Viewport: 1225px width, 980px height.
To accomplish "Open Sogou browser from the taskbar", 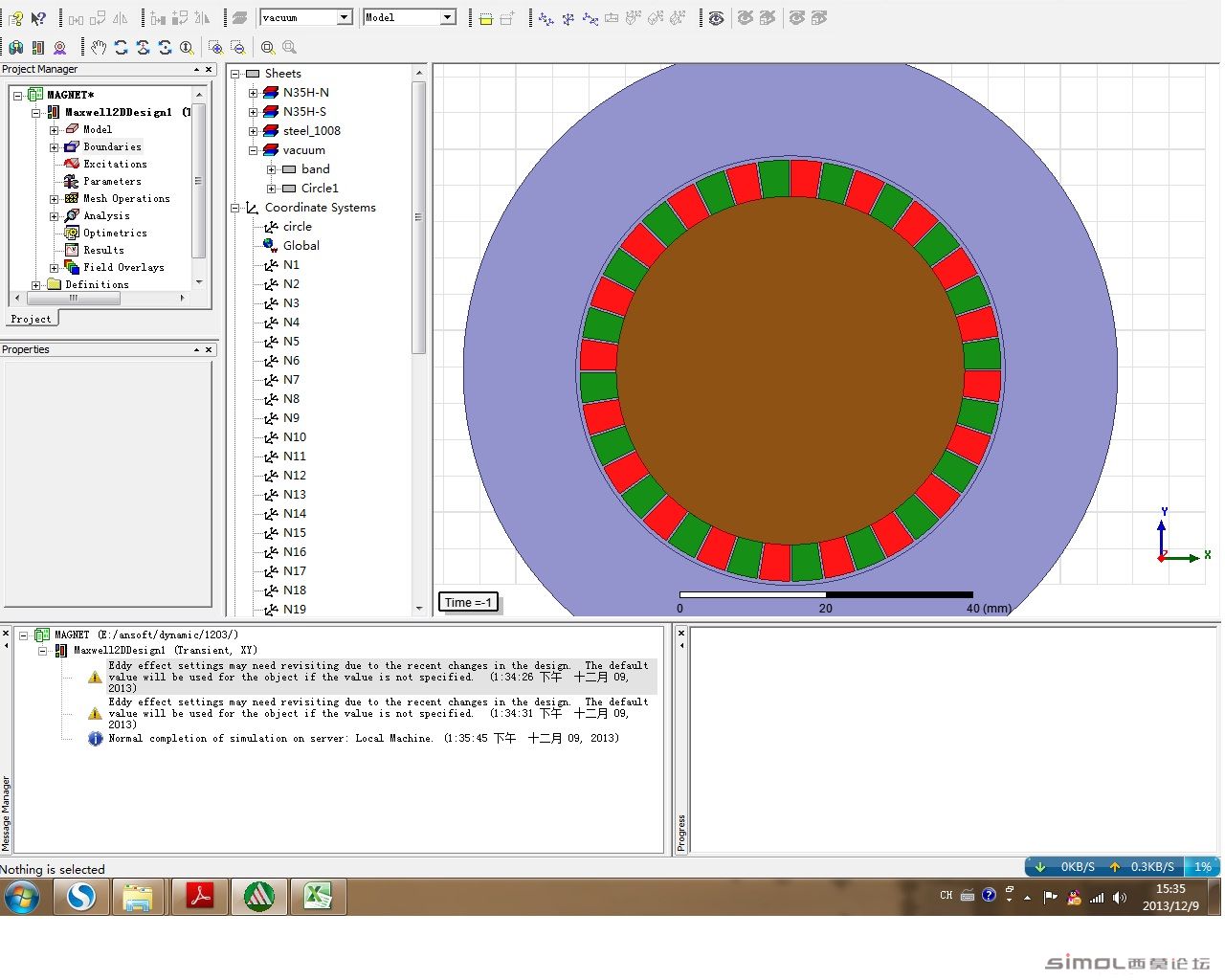I will [81, 897].
